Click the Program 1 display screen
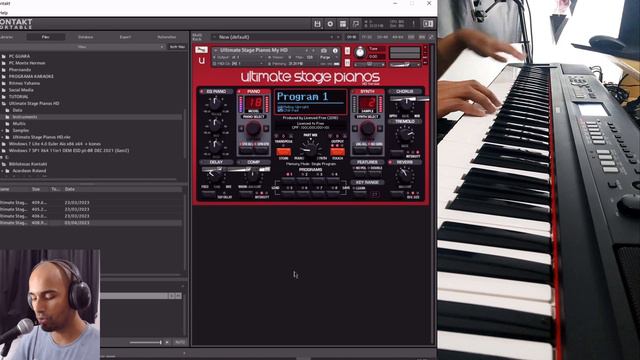The image size is (640, 360). [310, 102]
